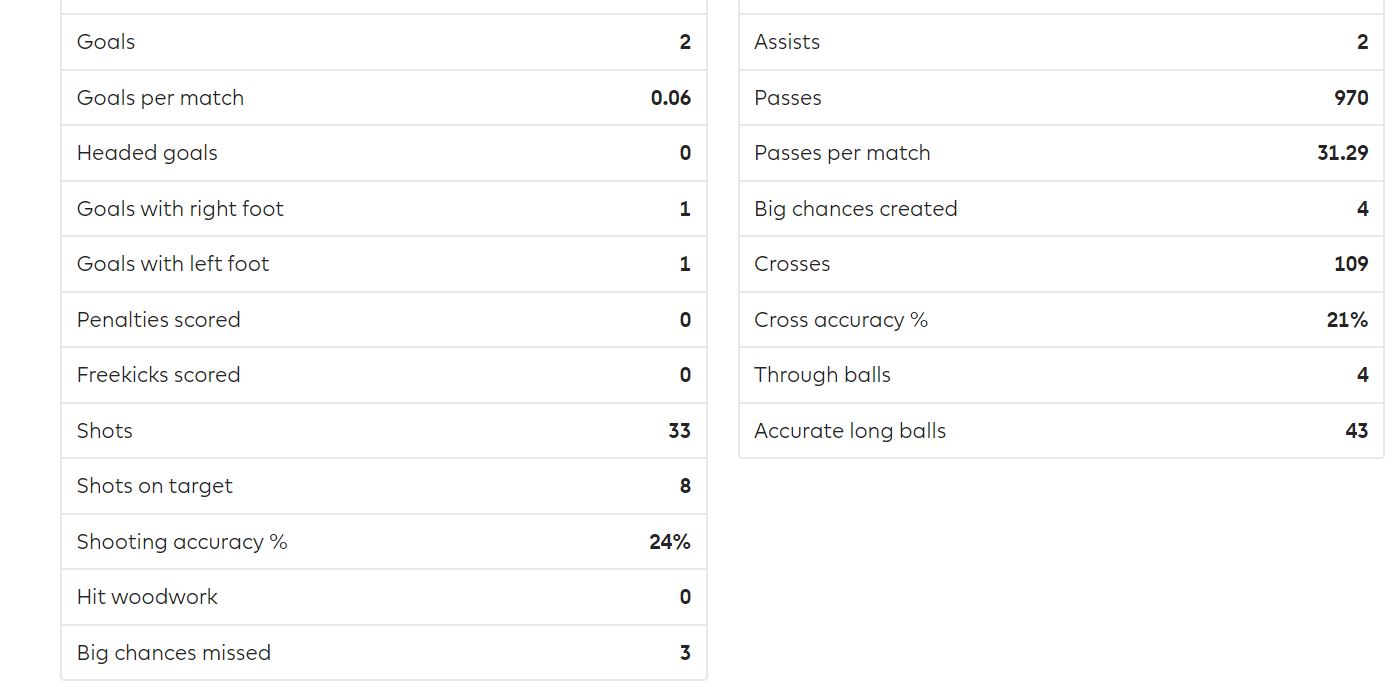This screenshot has height=687, width=1394.
Task: Select the Cross accuracy % row
Action: [1062, 320]
